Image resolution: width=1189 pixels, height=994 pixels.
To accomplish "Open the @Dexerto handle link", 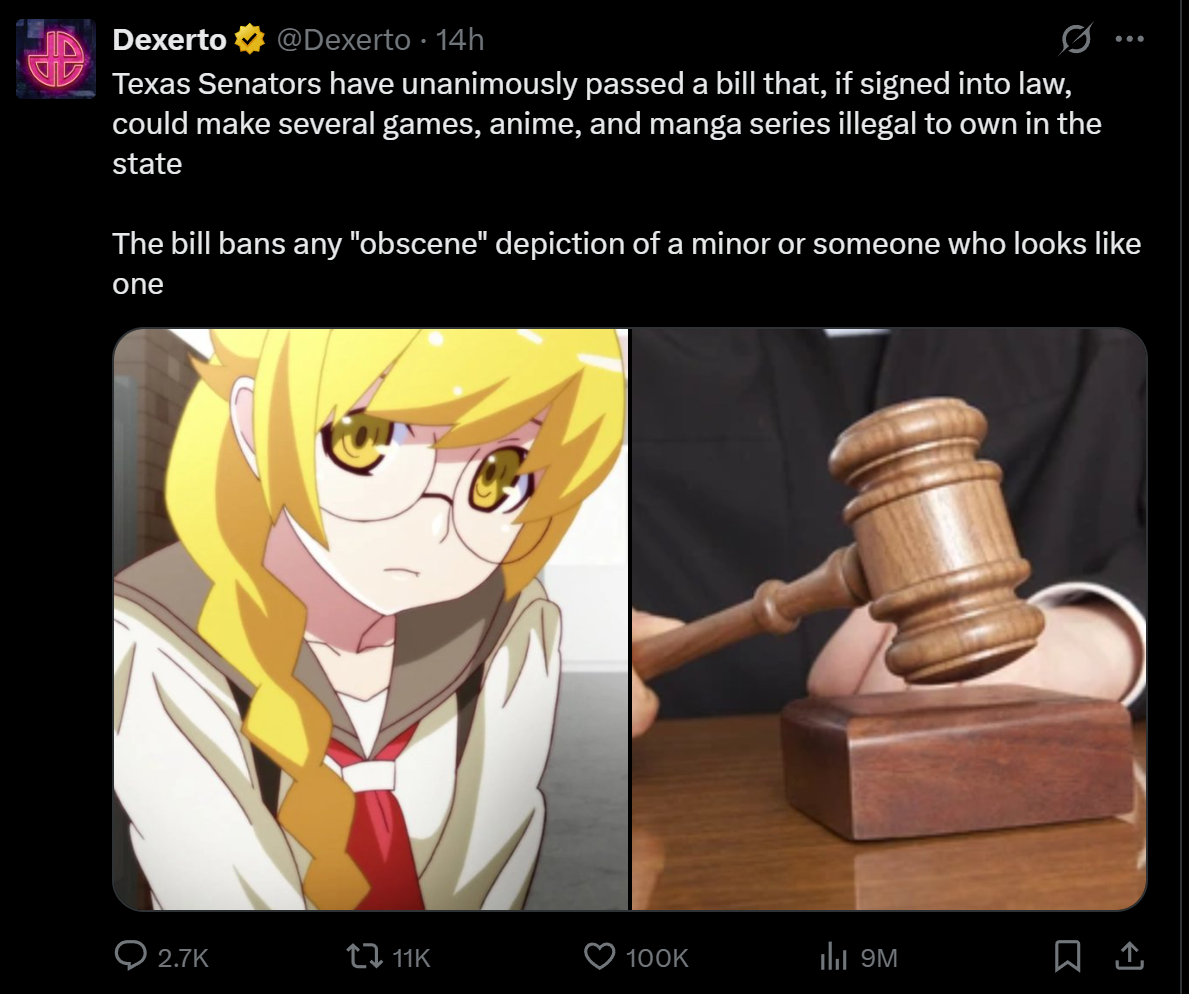I will (x=344, y=39).
